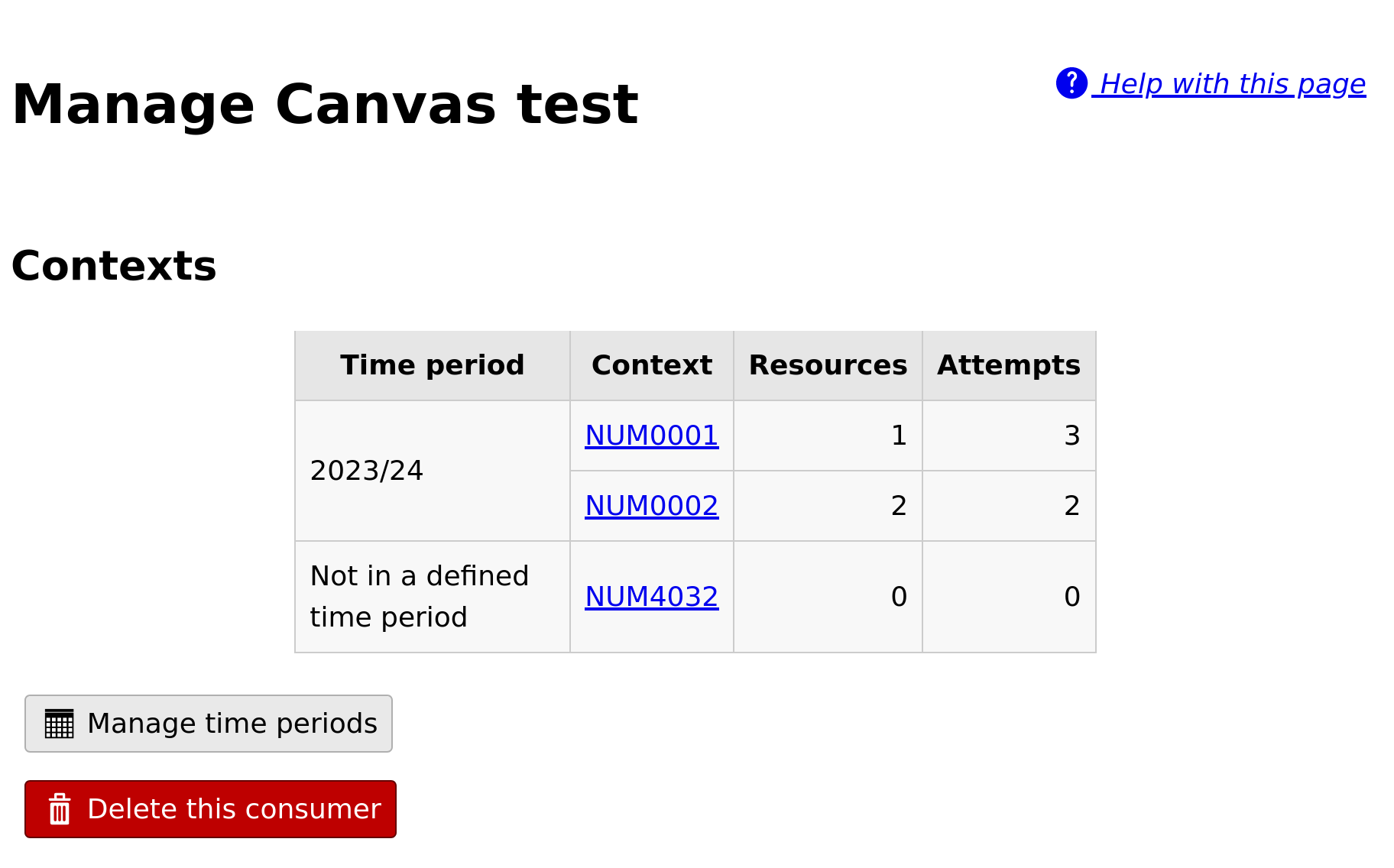Click the Attempts value 3 for NUM0001

point(1073,435)
